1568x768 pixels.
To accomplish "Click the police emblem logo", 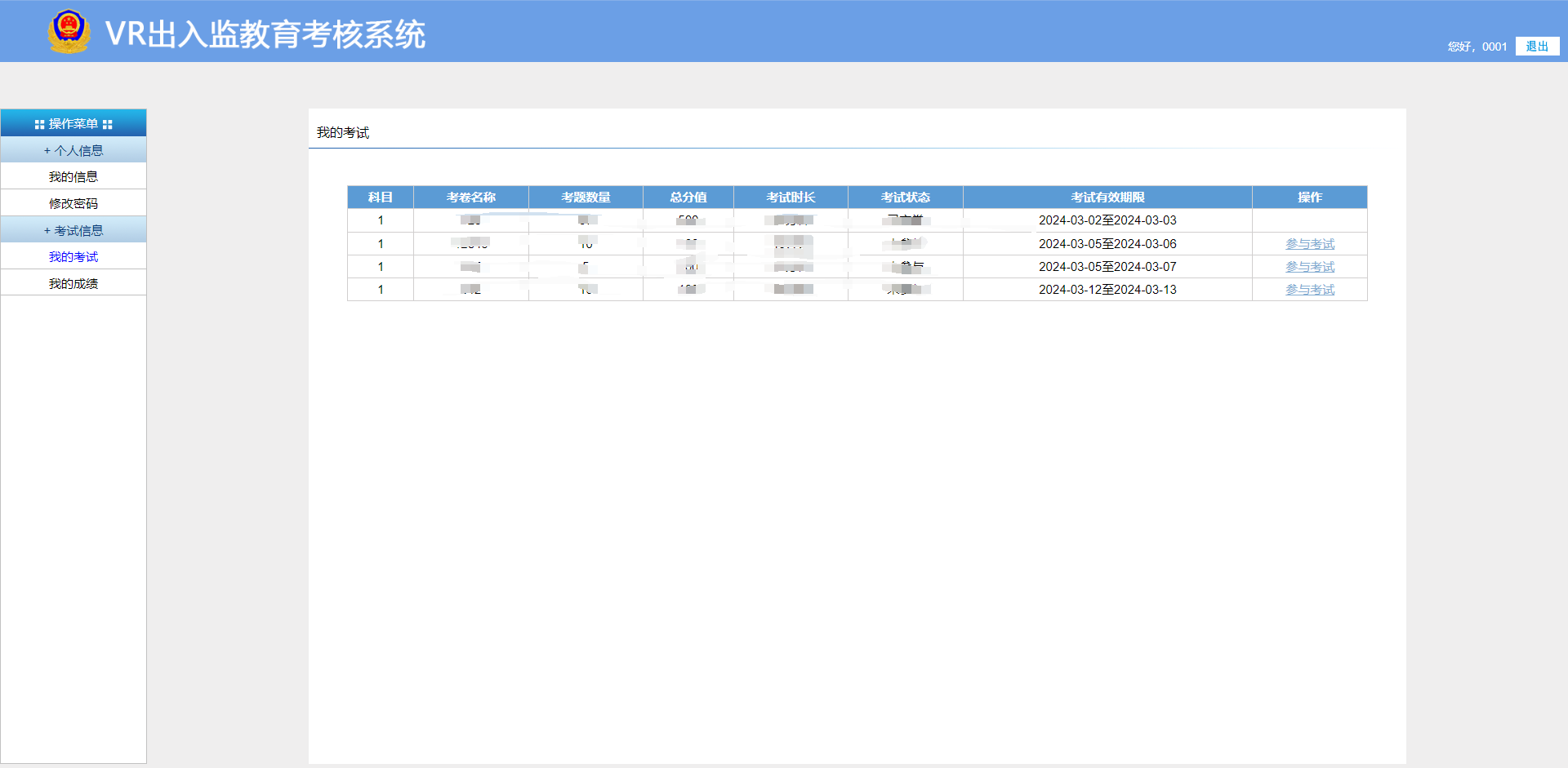I will click(69, 32).
